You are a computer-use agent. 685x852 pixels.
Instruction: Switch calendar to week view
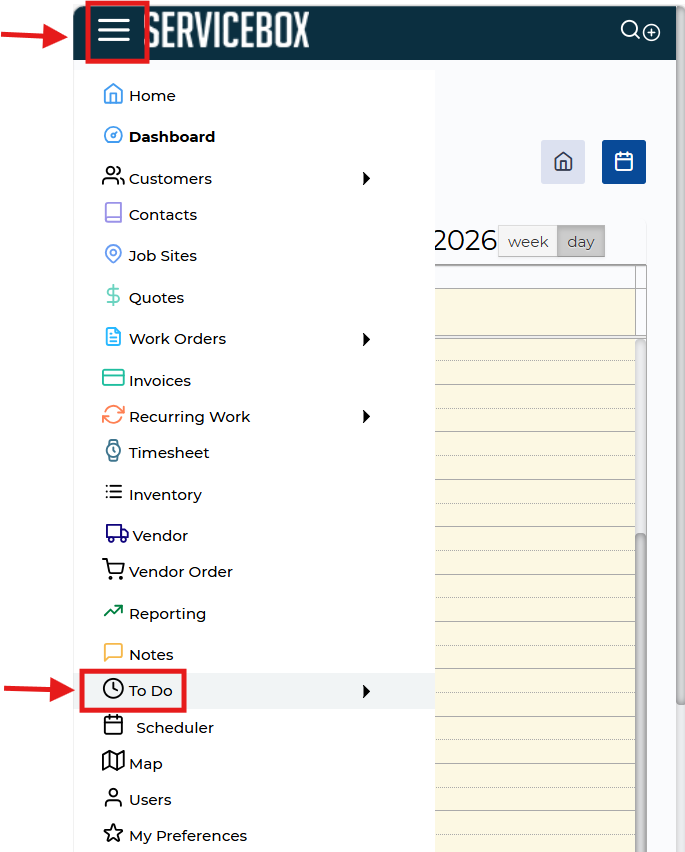pyautogui.click(x=527, y=242)
